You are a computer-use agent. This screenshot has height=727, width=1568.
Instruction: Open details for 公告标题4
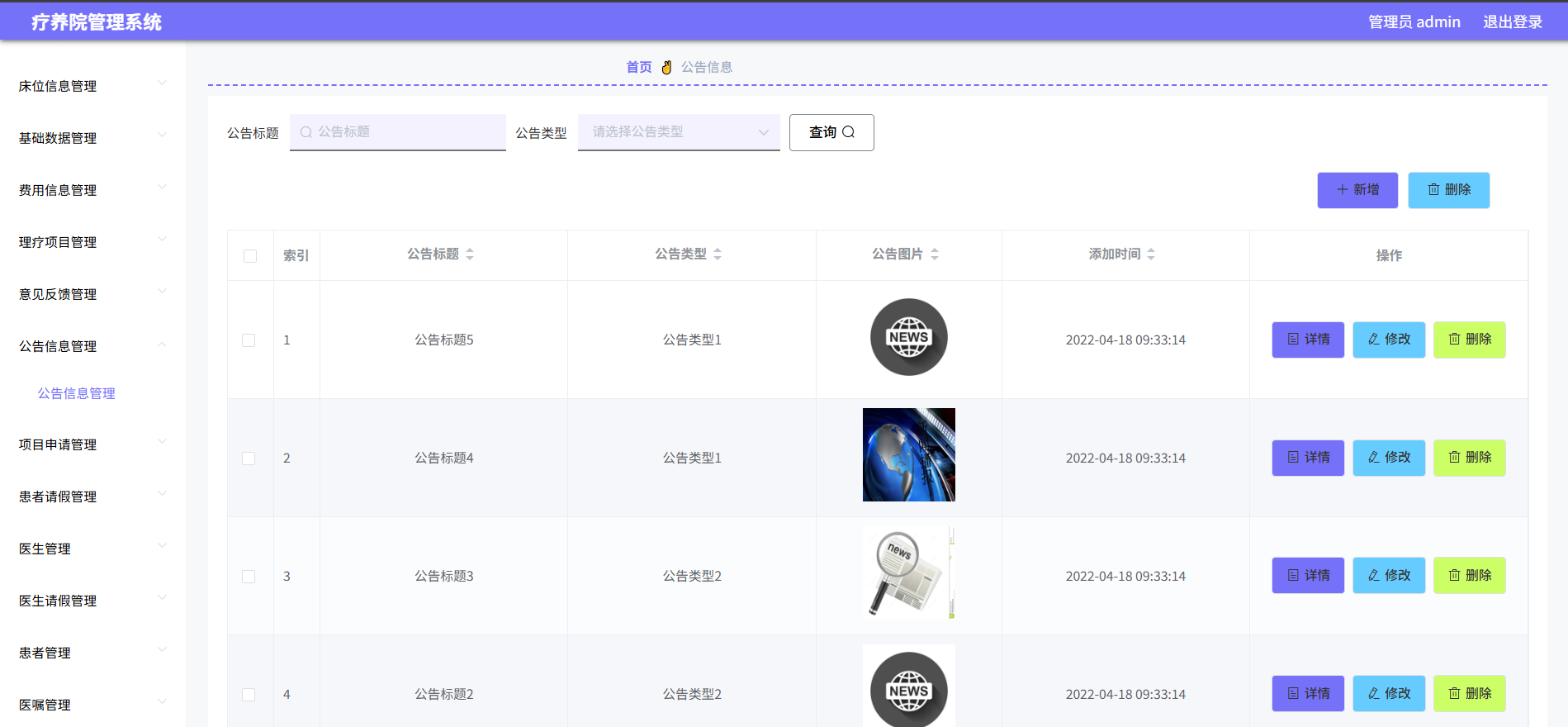coord(1308,458)
